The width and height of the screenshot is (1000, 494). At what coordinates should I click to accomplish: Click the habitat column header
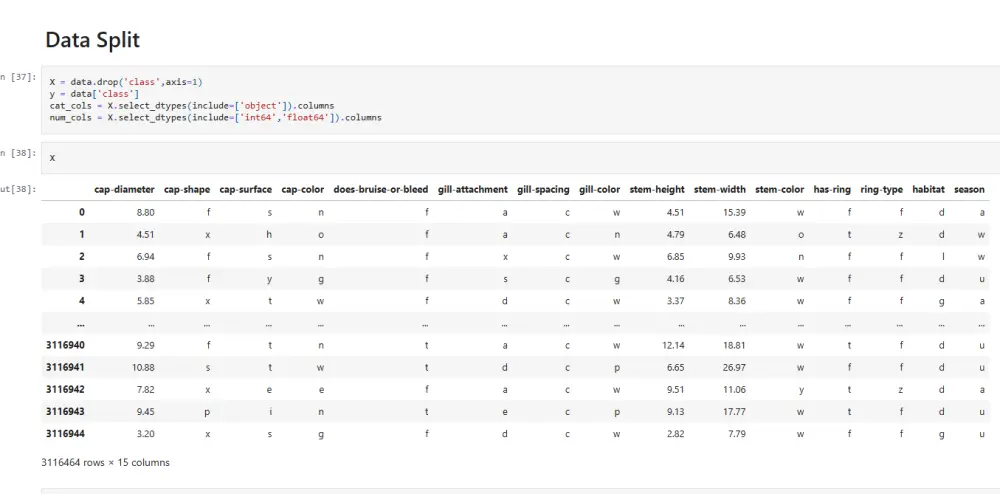point(929,189)
